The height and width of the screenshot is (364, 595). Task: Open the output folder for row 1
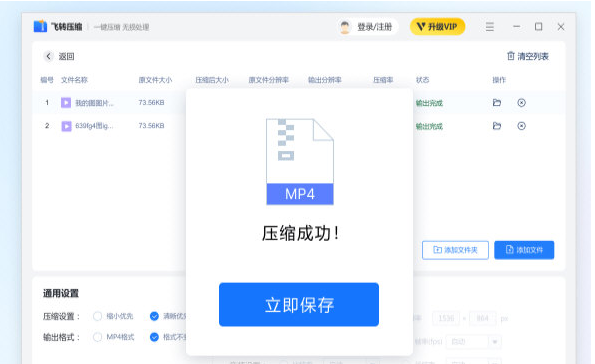(497, 103)
